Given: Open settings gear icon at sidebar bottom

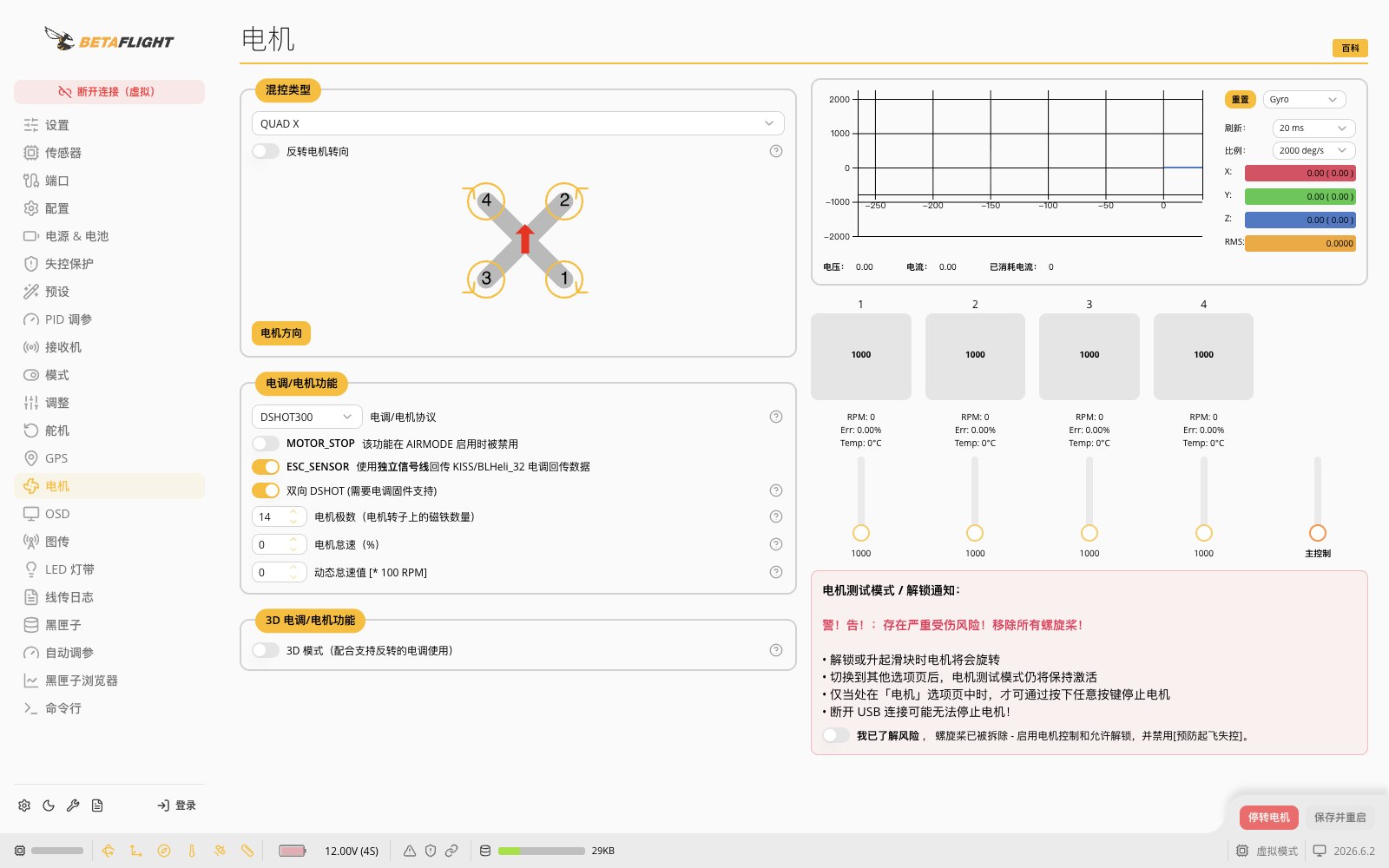Looking at the screenshot, I should [x=24, y=806].
